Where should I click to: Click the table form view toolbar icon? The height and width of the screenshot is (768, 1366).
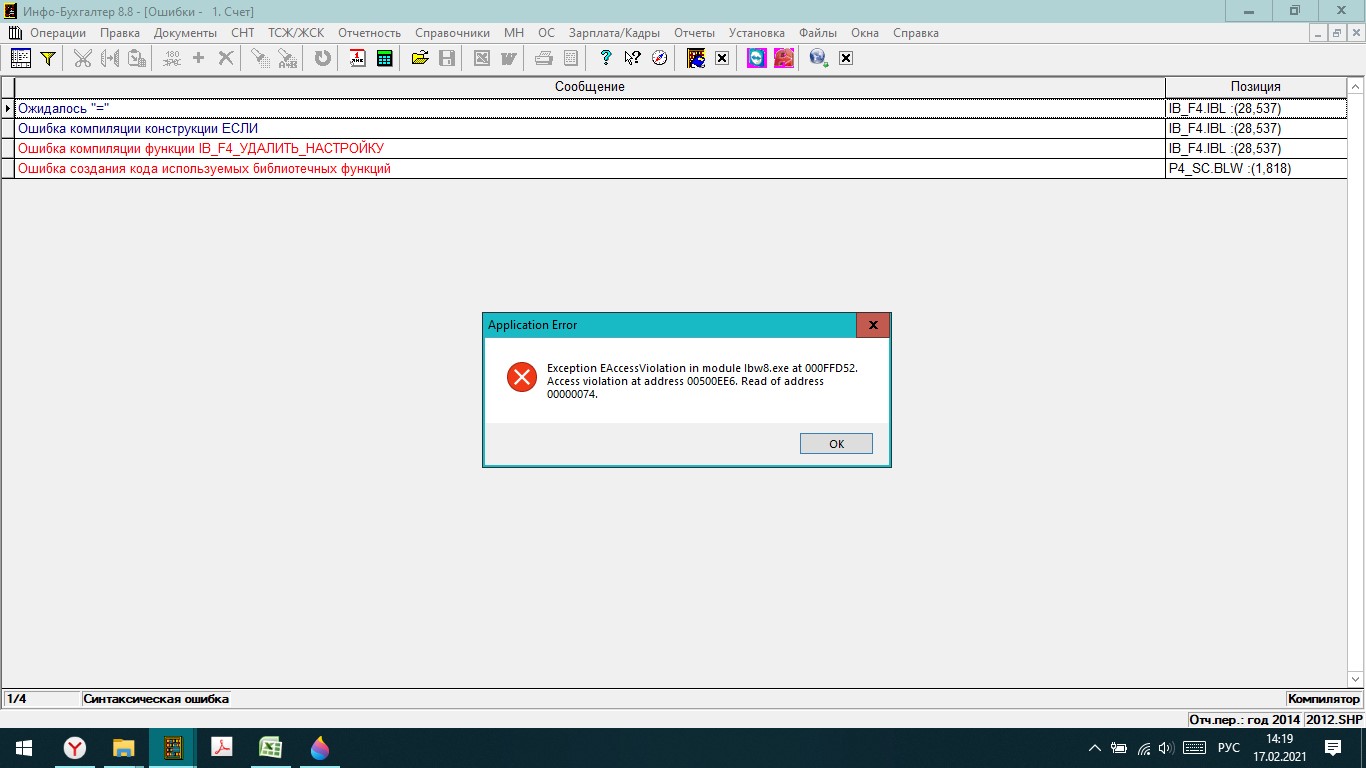coord(20,58)
